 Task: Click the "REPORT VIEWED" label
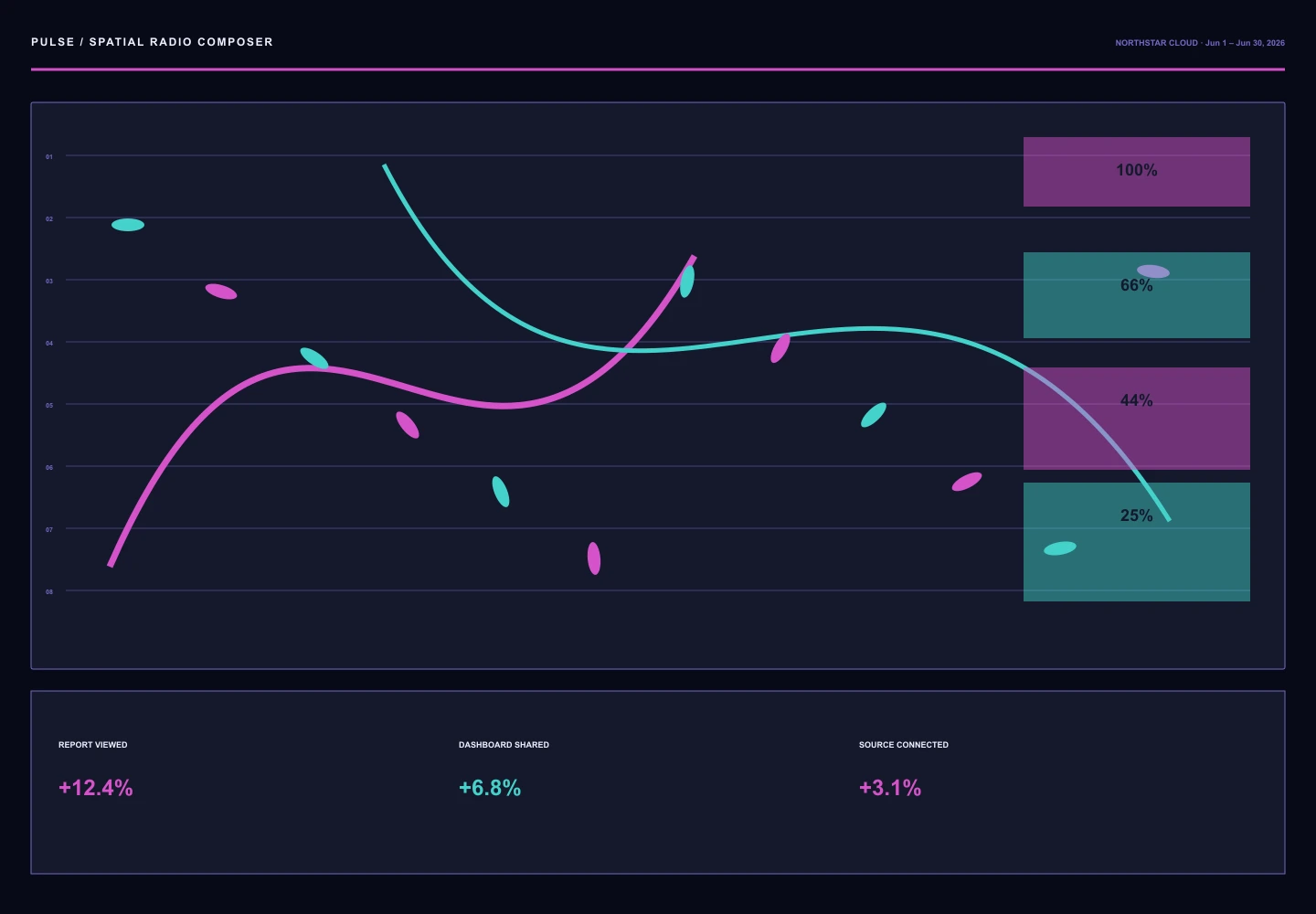[x=93, y=745]
